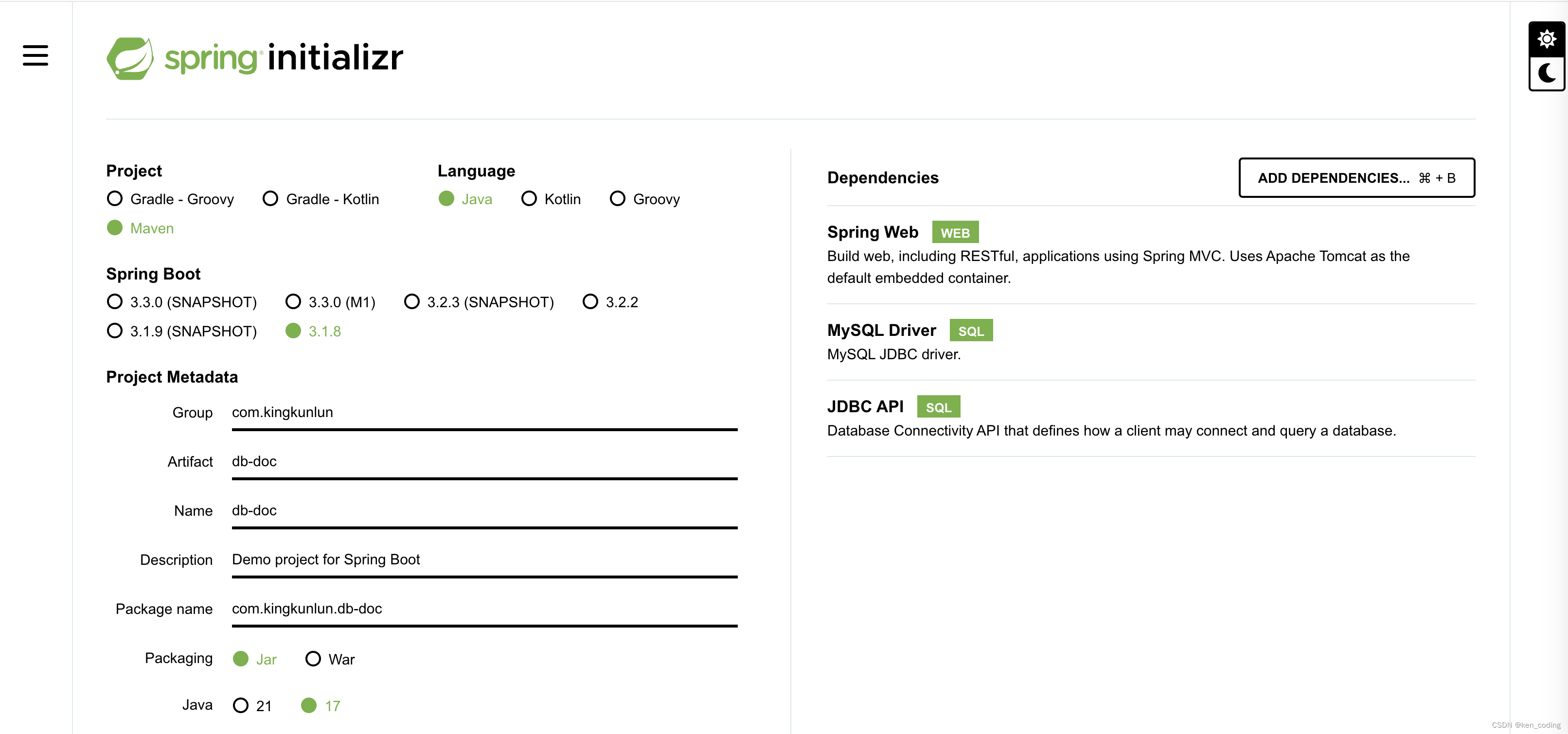Select Spring Boot 3.3.0 (M1)
The height and width of the screenshot is (734, 1568).
[331, 302]
